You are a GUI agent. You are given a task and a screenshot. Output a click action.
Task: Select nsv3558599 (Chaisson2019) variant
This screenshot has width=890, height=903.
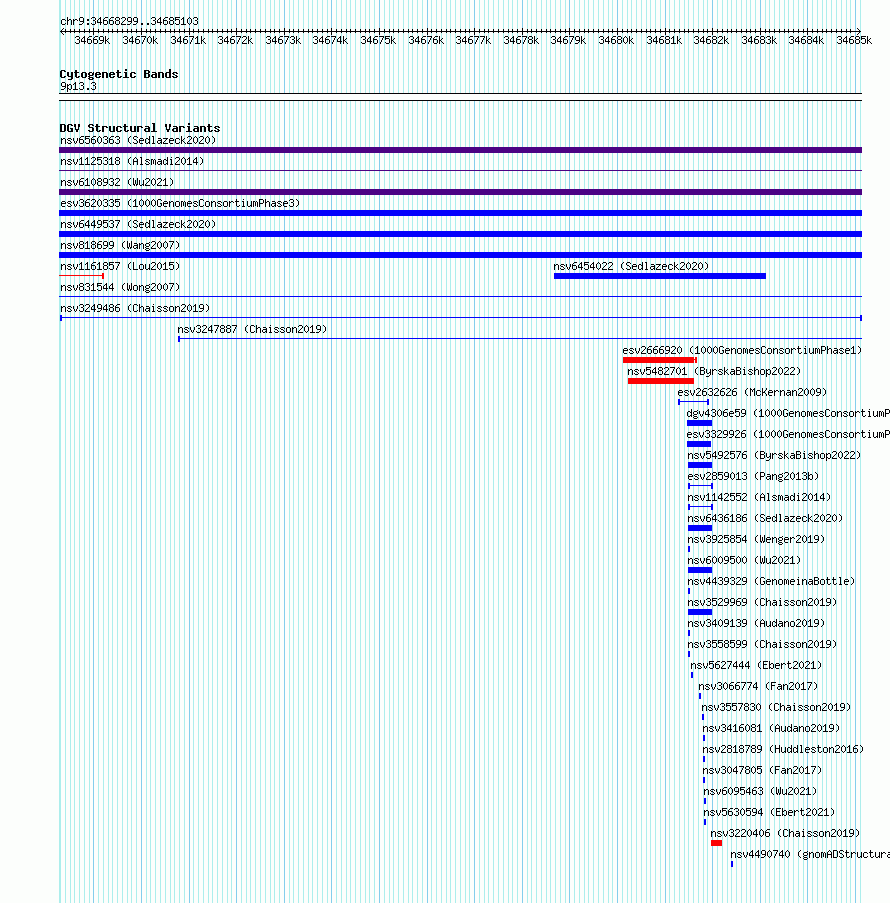tap(763, 644)
